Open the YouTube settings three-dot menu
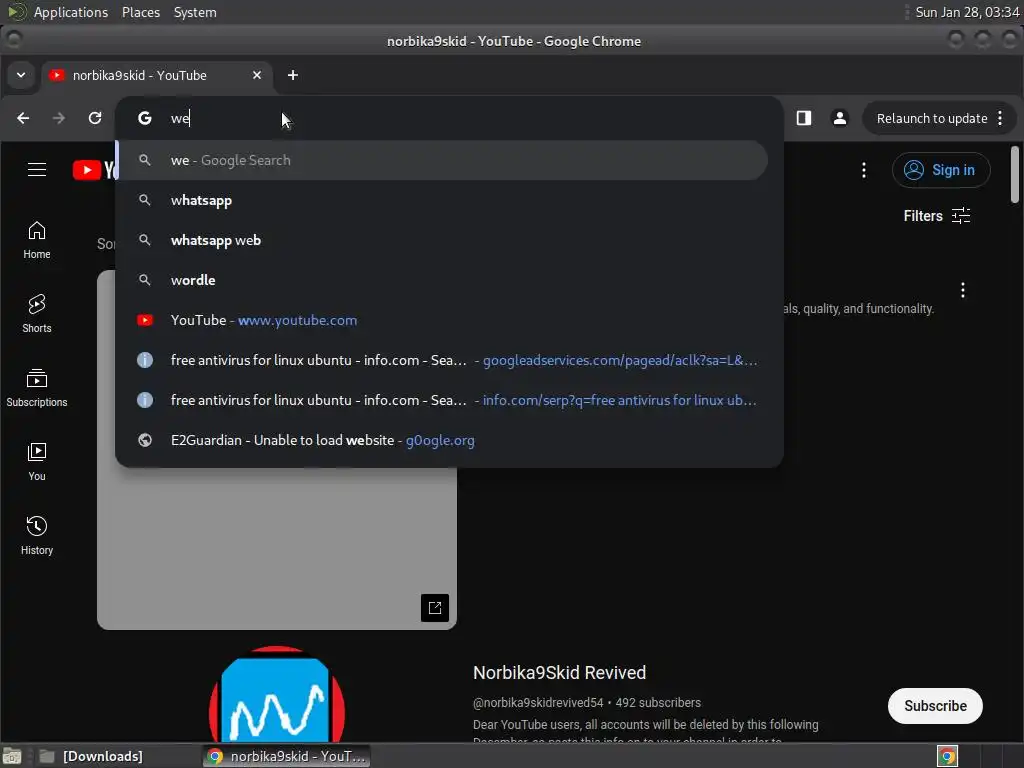The width and height of the screenshot is (1024, 768). [864, 170]
